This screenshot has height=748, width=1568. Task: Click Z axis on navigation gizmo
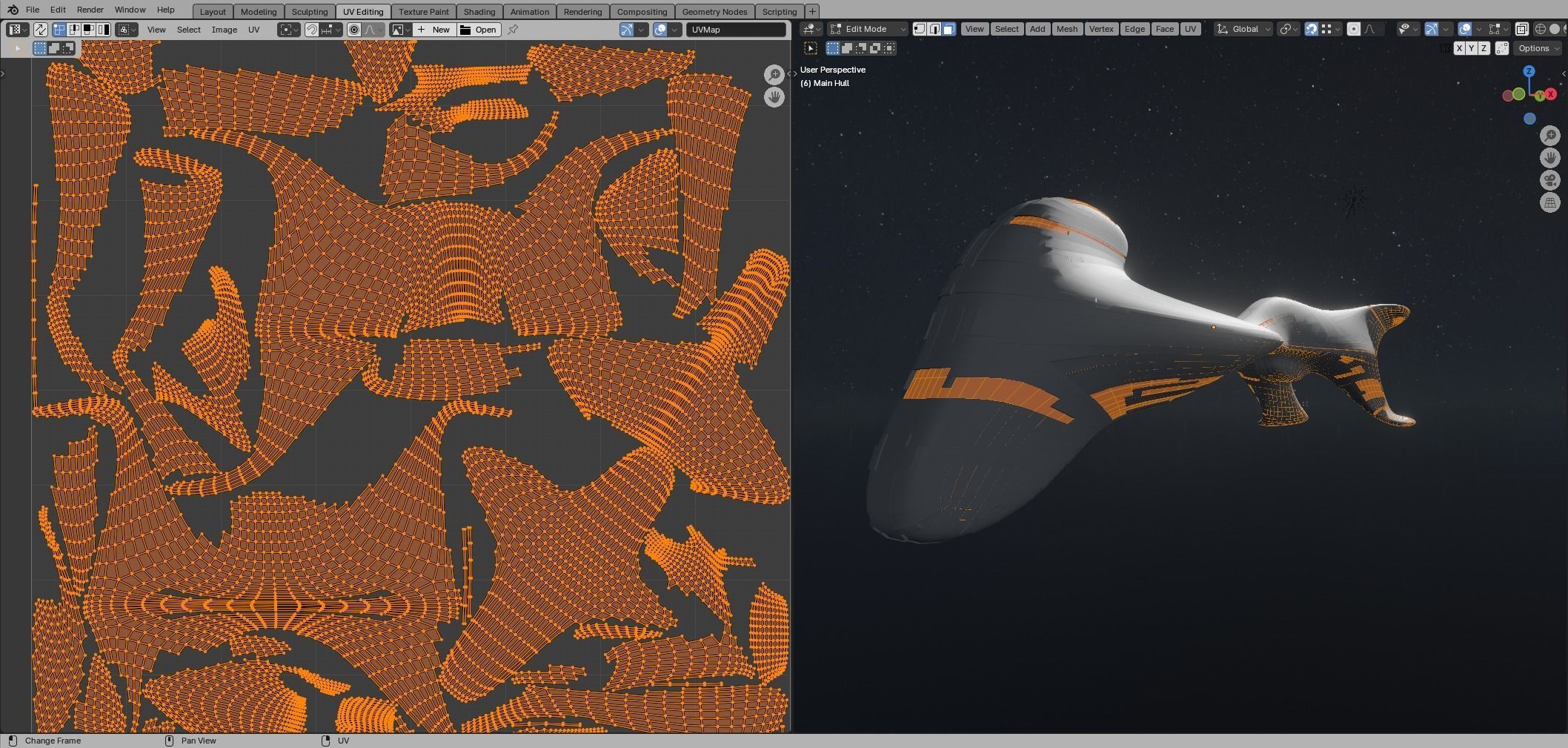[1529, 71]
